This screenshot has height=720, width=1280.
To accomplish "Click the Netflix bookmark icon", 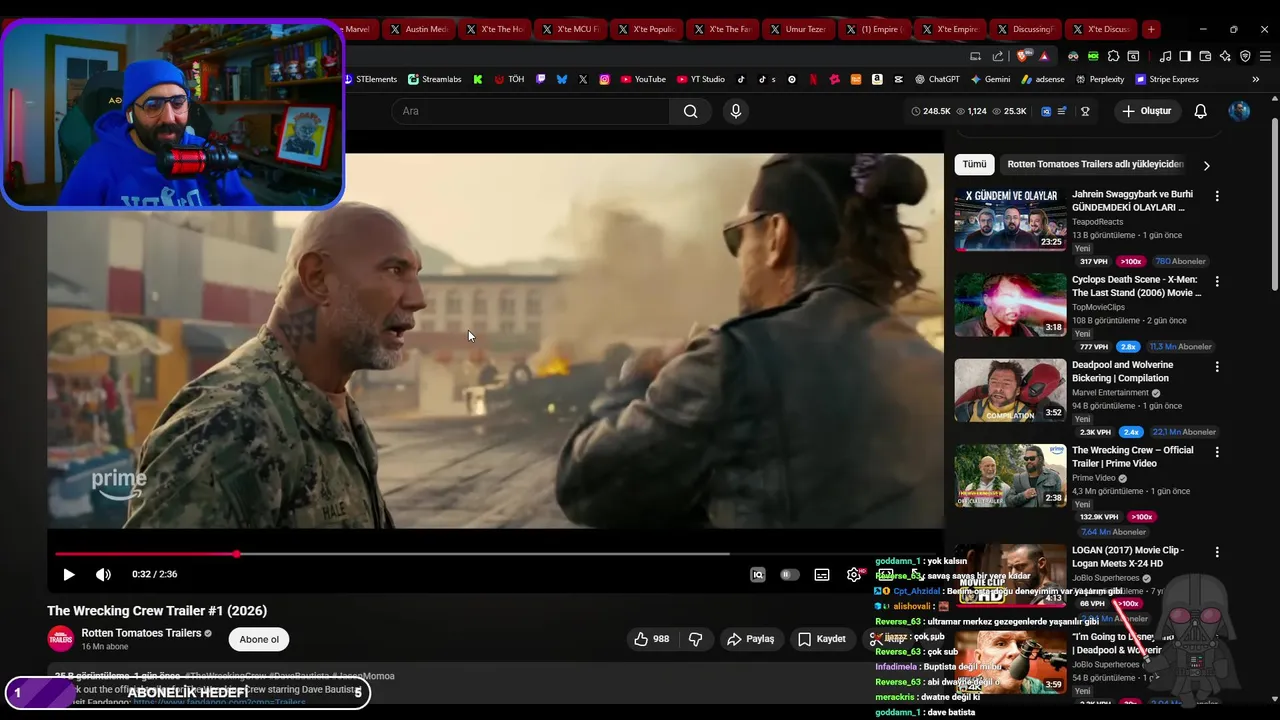I will click(813, 79).
